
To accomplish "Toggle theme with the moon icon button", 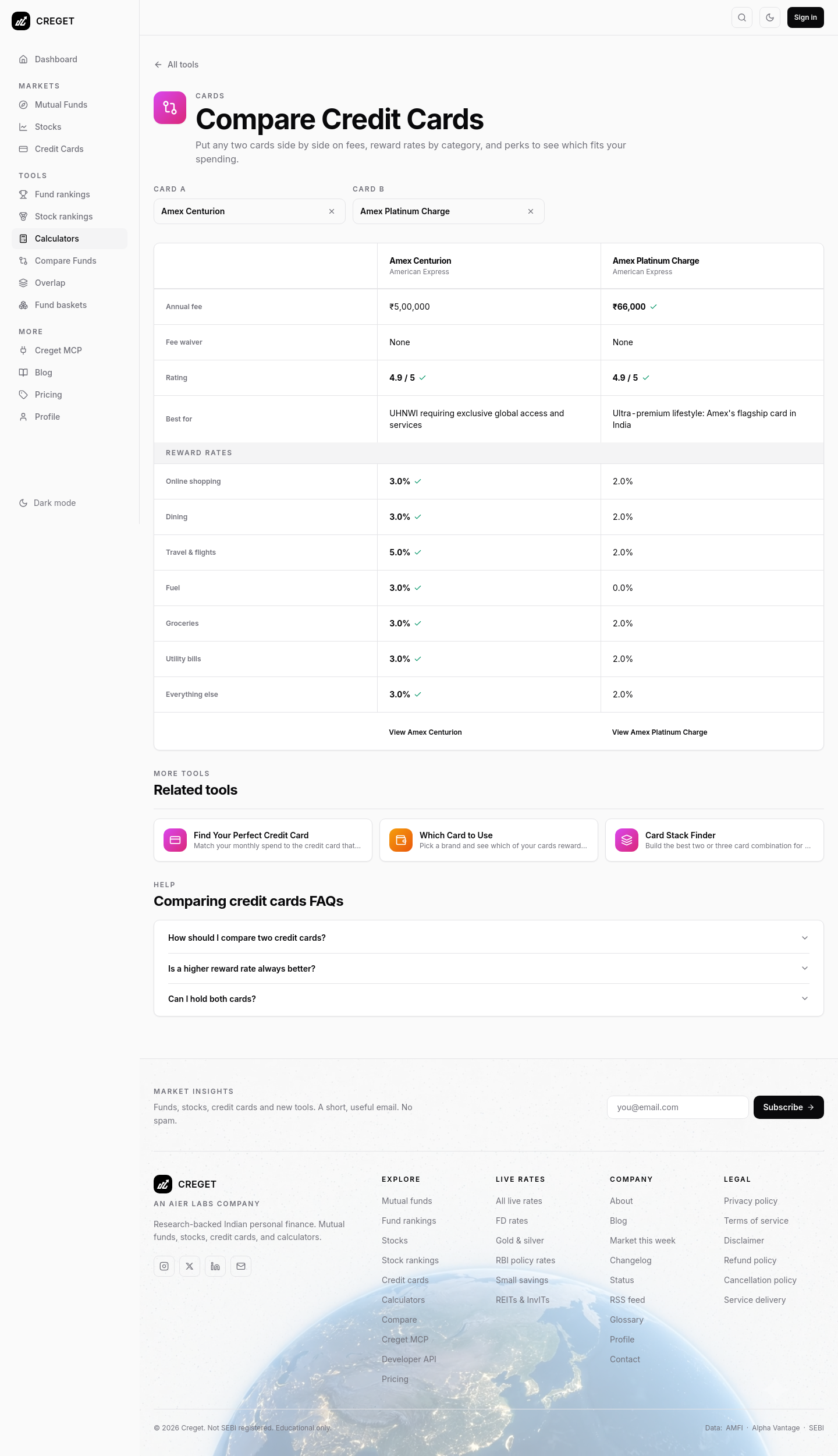I will tap(770, 17).
